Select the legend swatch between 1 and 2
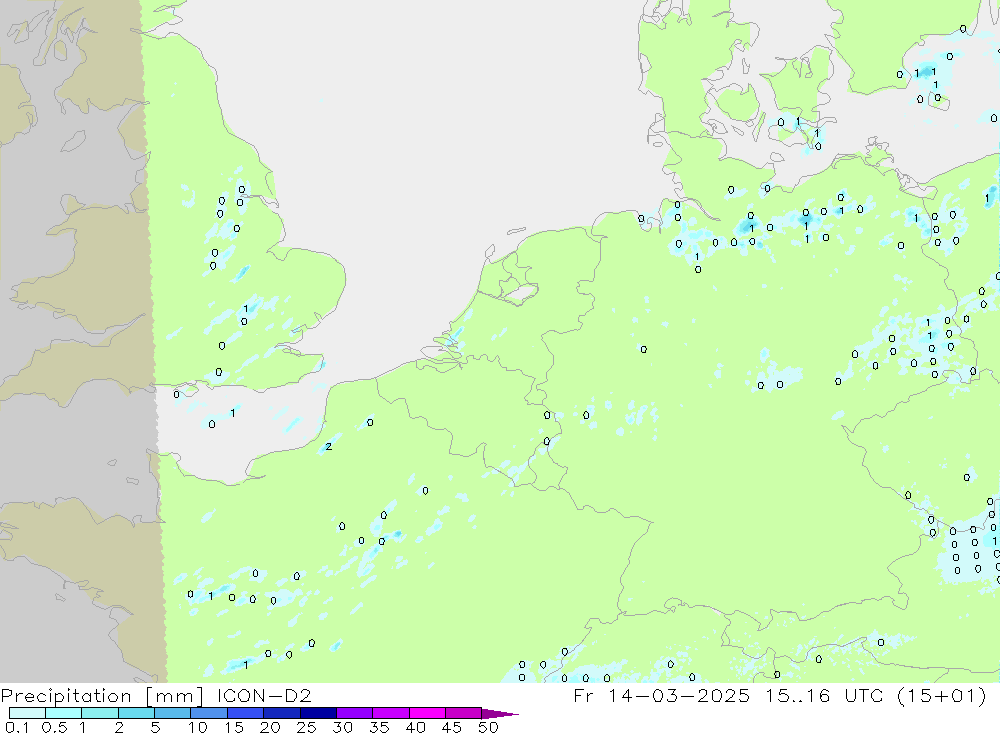The width and height of the screenshot is (1000, 733). 100,713
